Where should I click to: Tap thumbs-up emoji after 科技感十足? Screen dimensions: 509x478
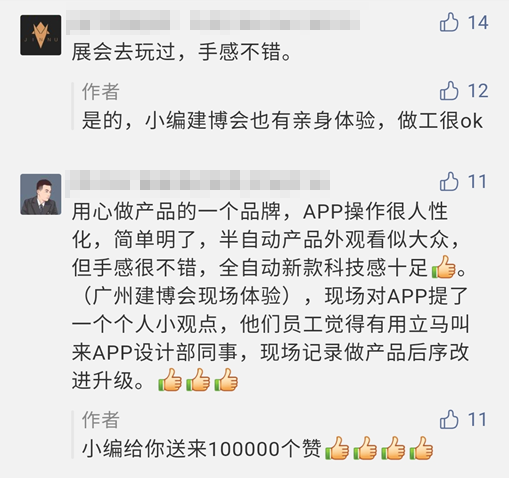point(444,267)
